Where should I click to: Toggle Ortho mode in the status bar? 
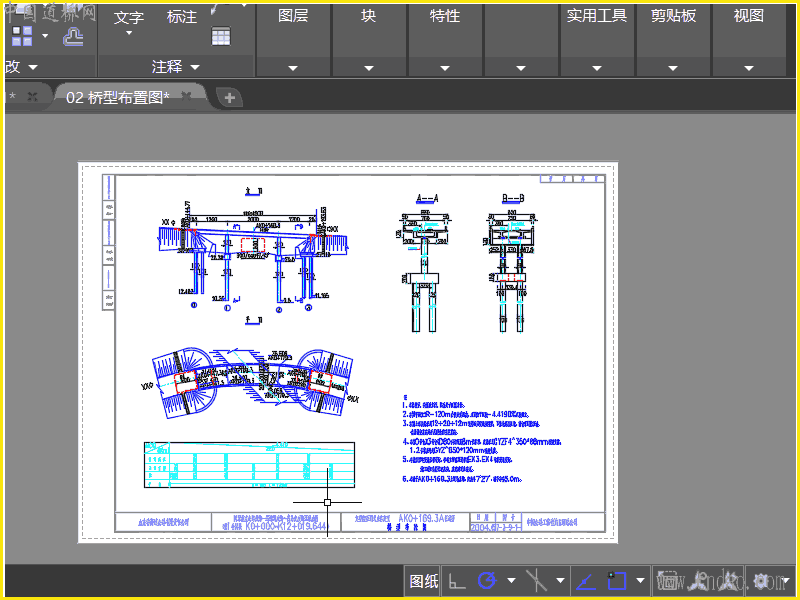[456, 580]
